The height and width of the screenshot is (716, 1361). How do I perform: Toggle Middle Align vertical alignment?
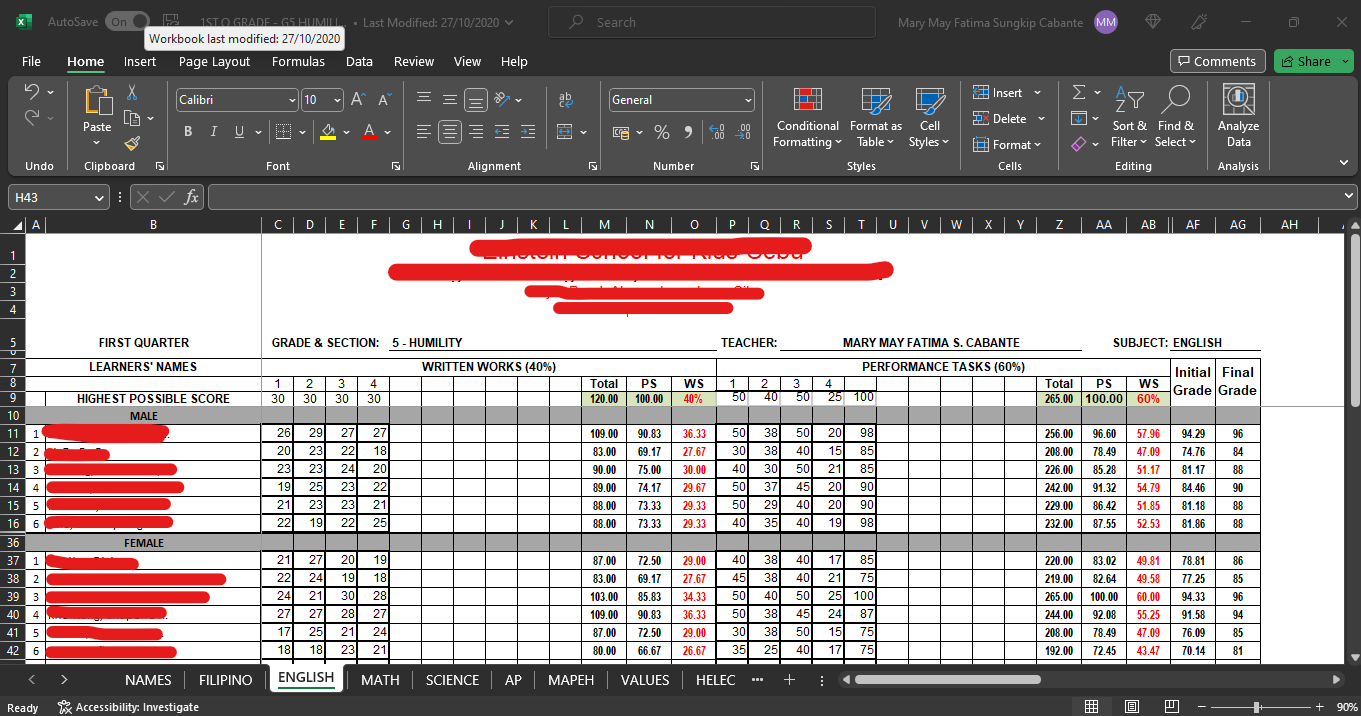click(450, 100)
